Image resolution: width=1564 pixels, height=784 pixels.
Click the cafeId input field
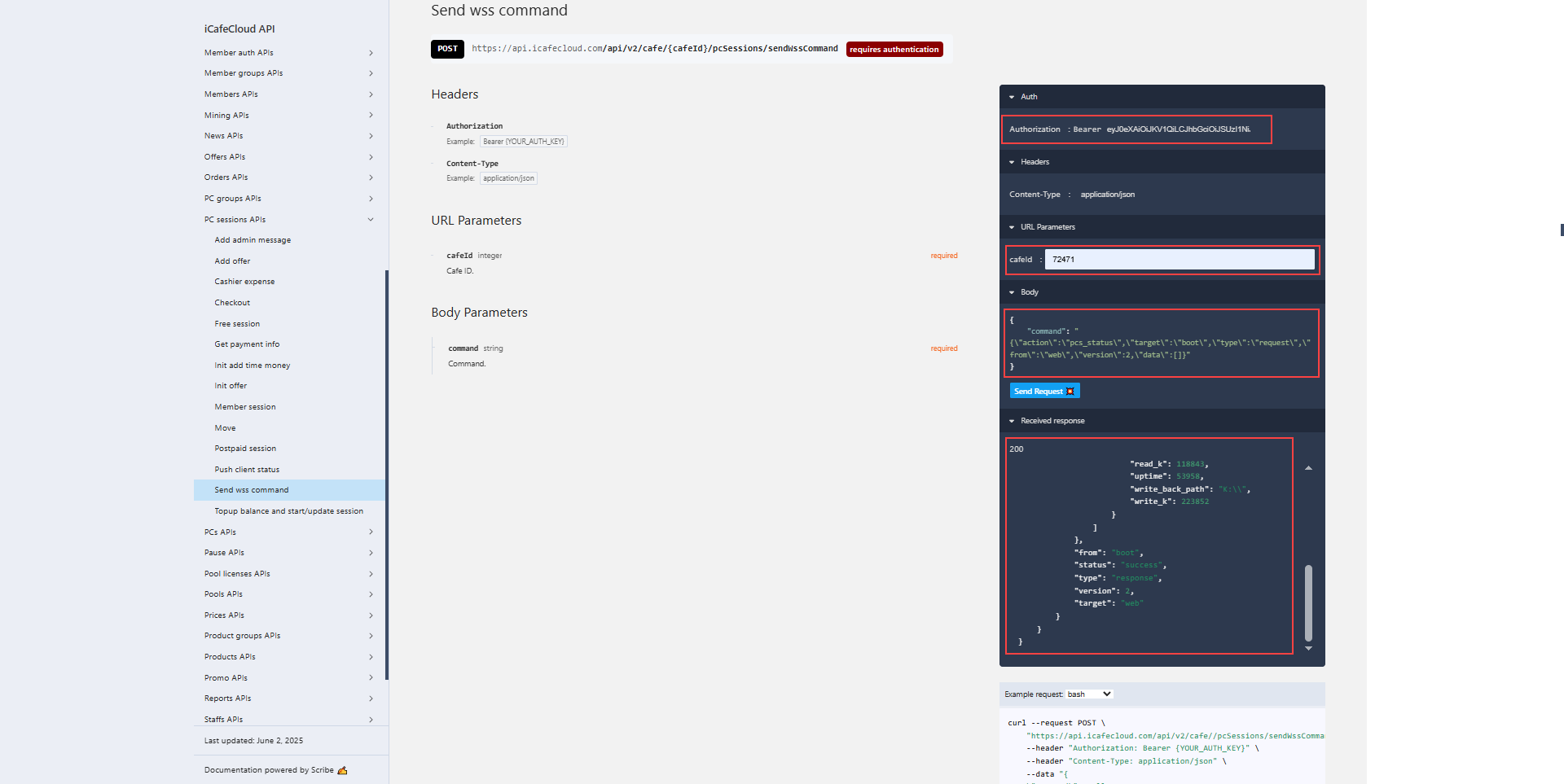coord(1179,260)
